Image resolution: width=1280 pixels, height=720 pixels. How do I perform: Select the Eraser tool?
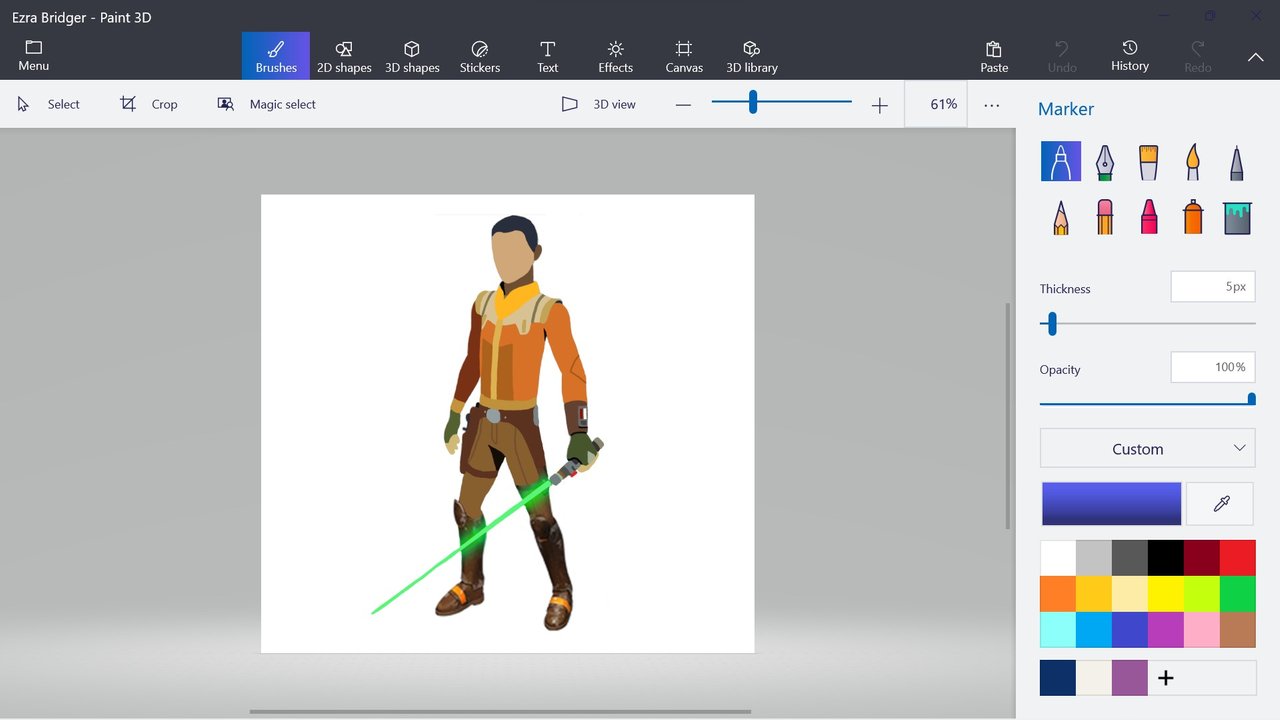click(x=1105, y=216)
